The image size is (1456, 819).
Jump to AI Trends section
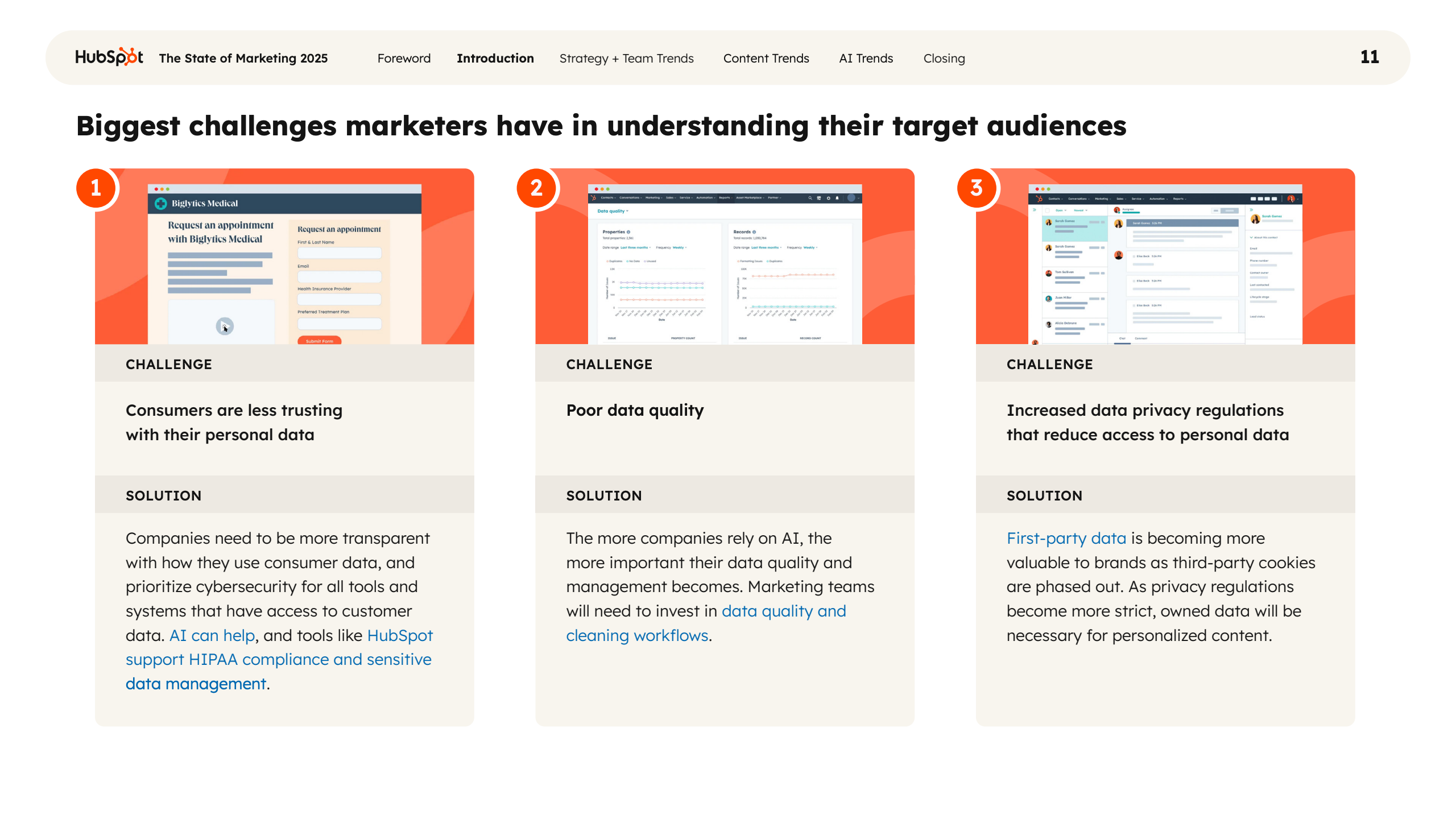coord(866,58)
